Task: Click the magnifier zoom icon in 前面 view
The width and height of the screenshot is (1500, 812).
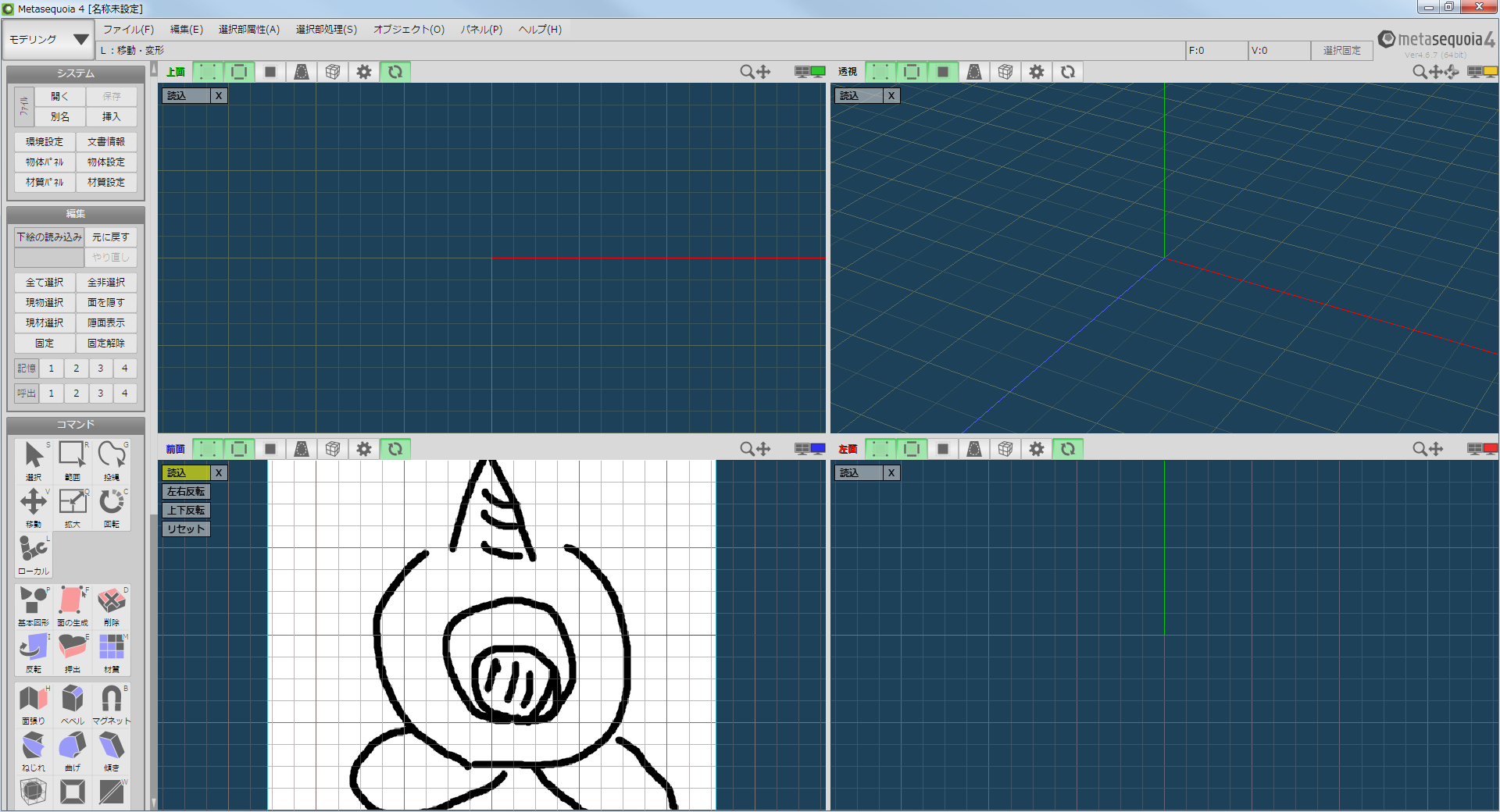Action: [747, 449]
